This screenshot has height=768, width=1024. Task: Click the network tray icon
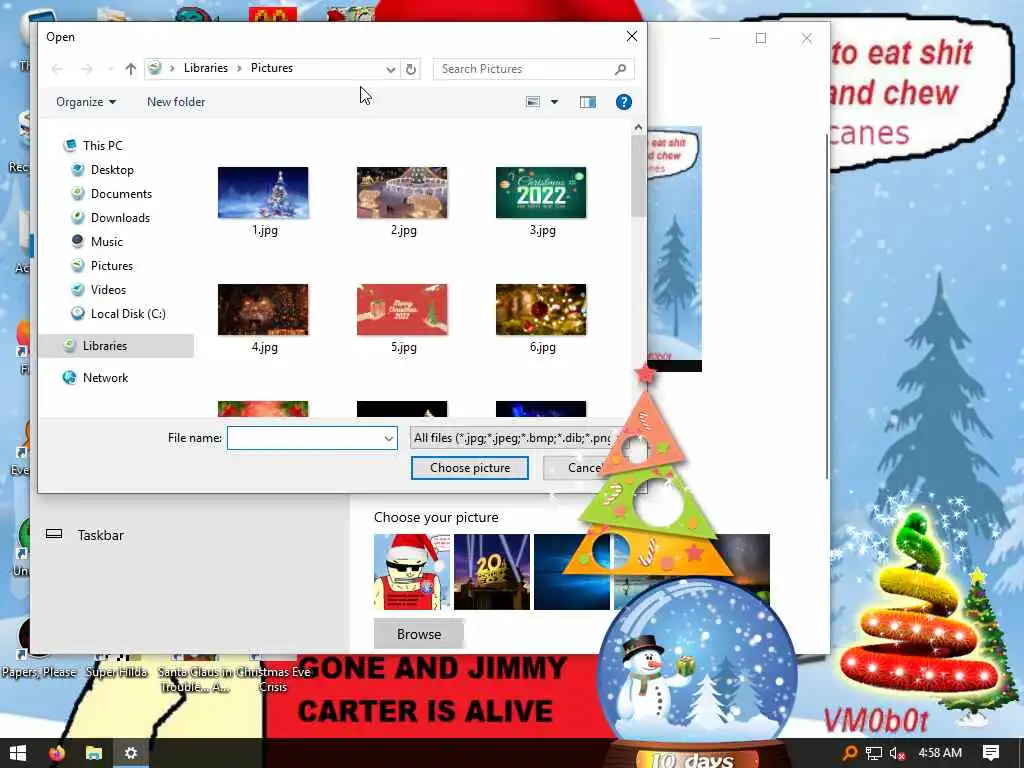[x=874, y=754]
